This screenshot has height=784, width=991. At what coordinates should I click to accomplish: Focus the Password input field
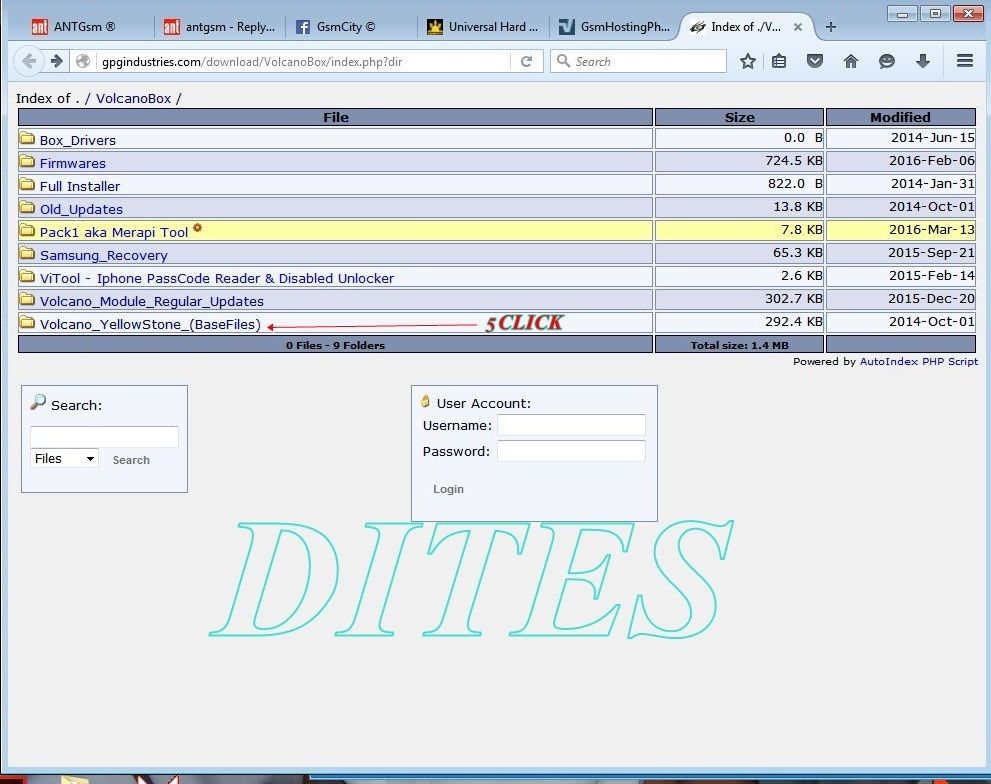(571, 451)
